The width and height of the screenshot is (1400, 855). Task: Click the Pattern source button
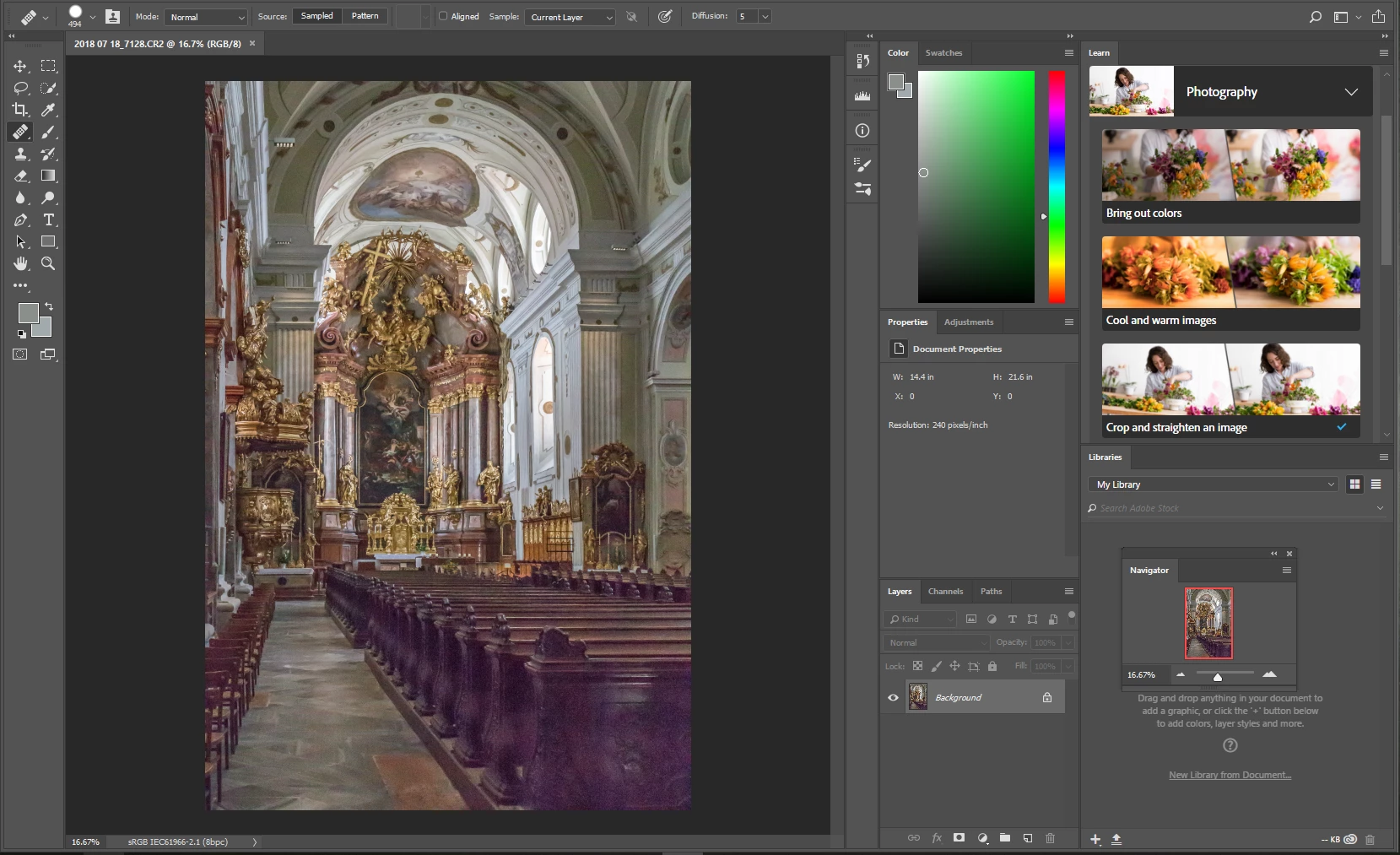(365, 16)
